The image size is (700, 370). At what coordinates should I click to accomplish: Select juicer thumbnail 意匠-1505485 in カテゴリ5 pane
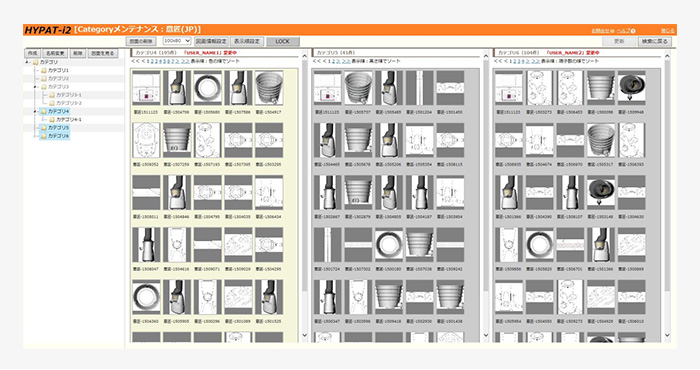click(x=389, y=88)
